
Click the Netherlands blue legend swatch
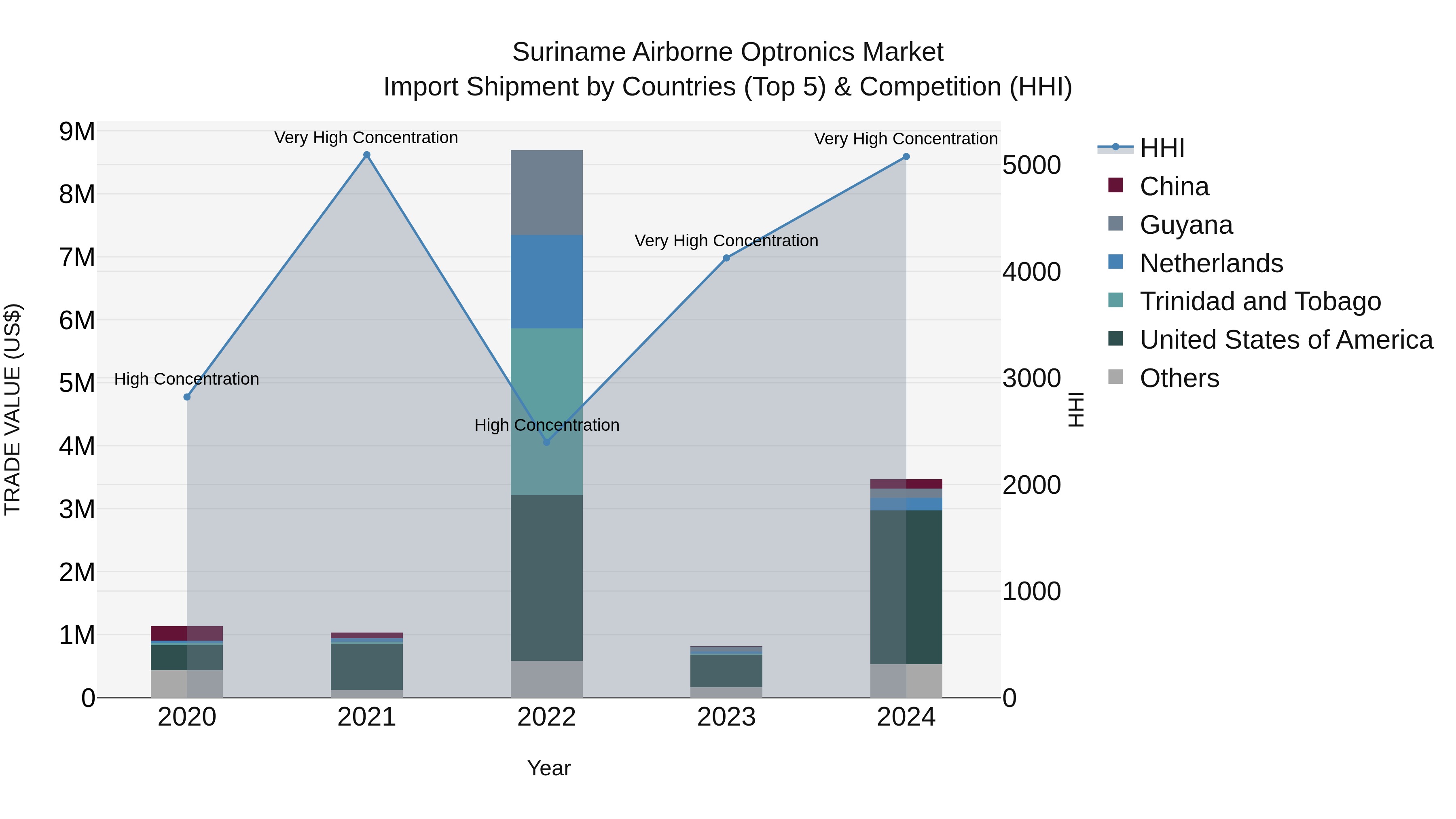[1116, 262]
